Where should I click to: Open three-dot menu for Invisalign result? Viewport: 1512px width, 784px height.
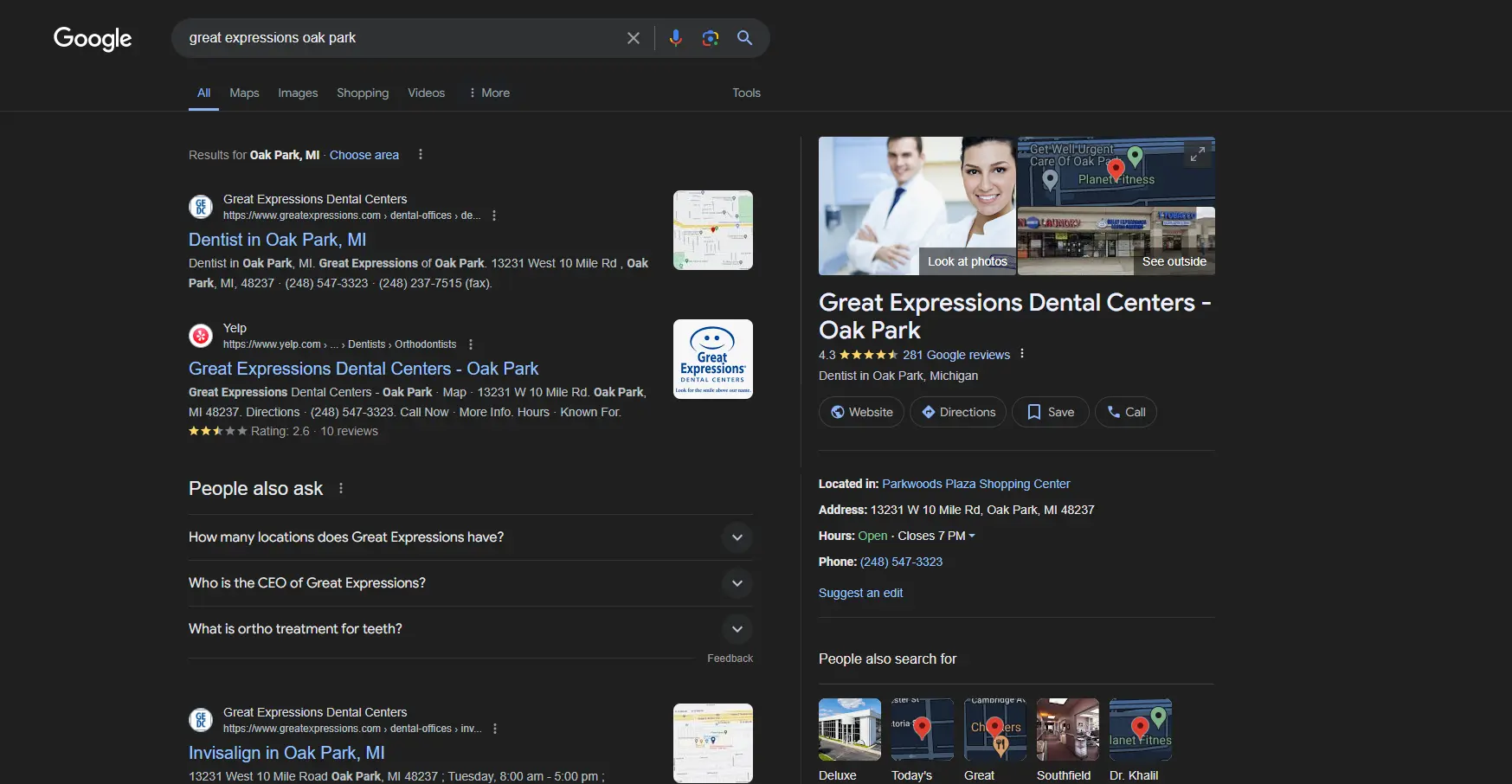(x=495, y=729)
